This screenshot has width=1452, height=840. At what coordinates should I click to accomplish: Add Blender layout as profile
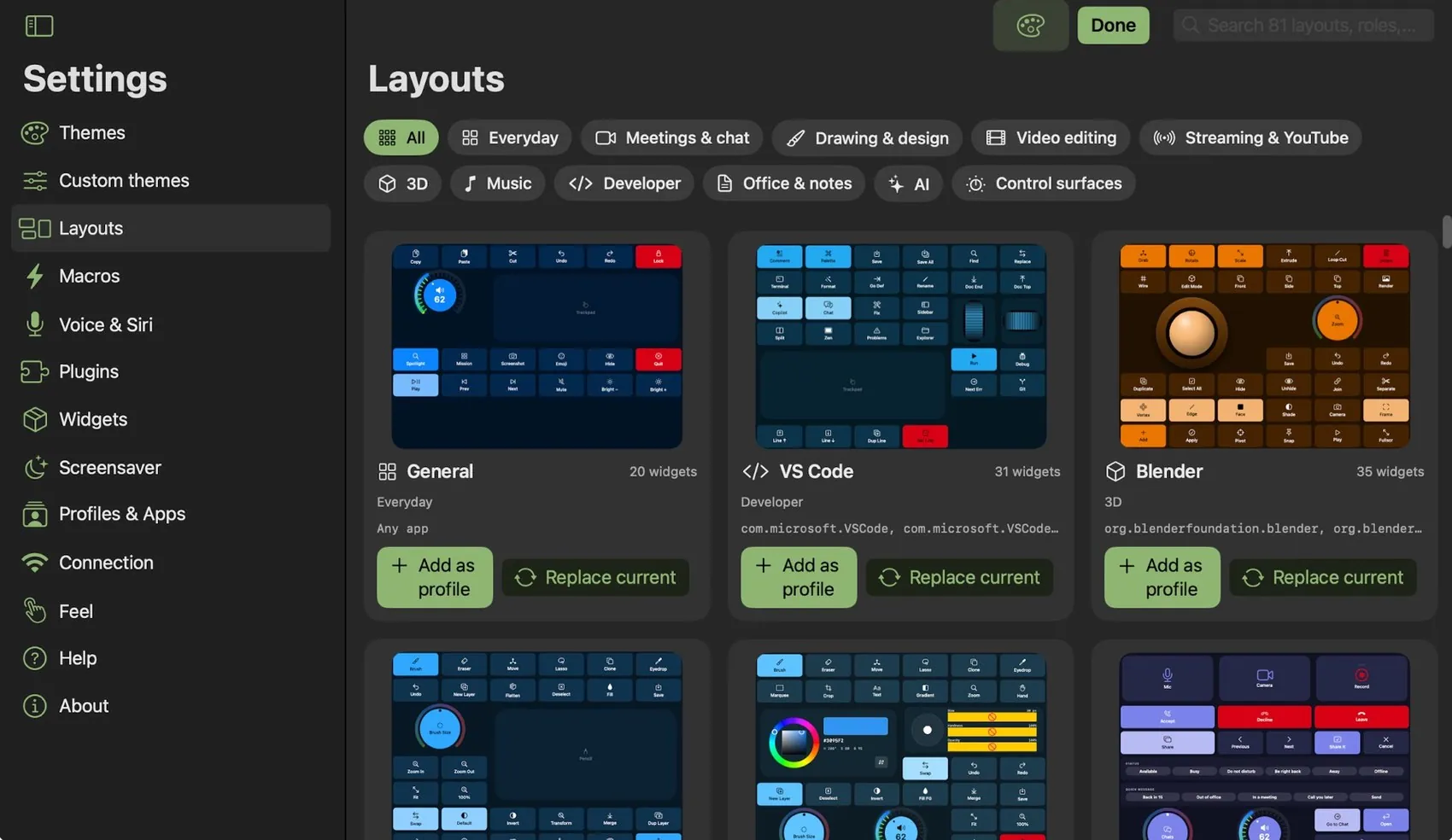(x=1162, y=577)
